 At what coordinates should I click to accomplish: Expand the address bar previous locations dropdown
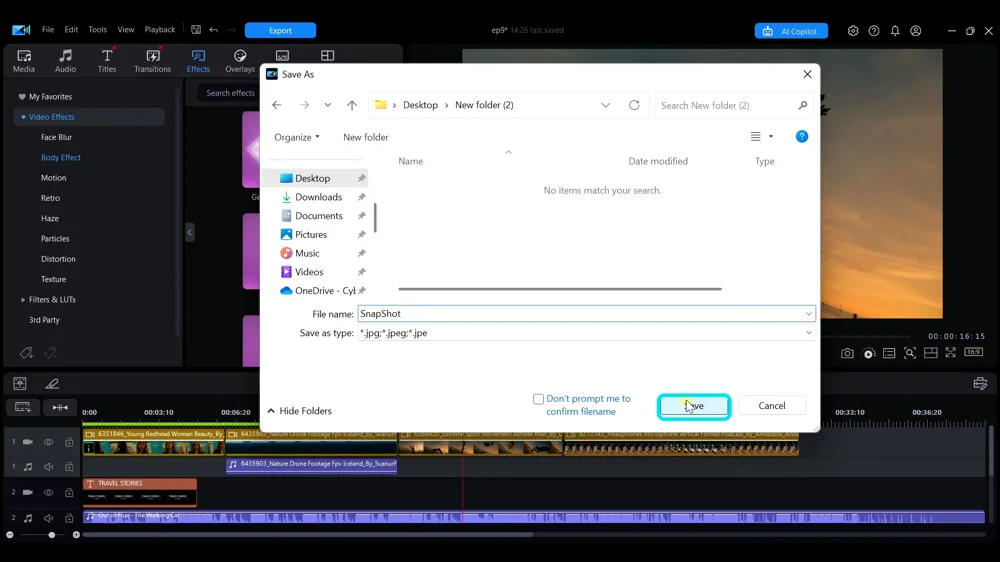coord(605,105)
